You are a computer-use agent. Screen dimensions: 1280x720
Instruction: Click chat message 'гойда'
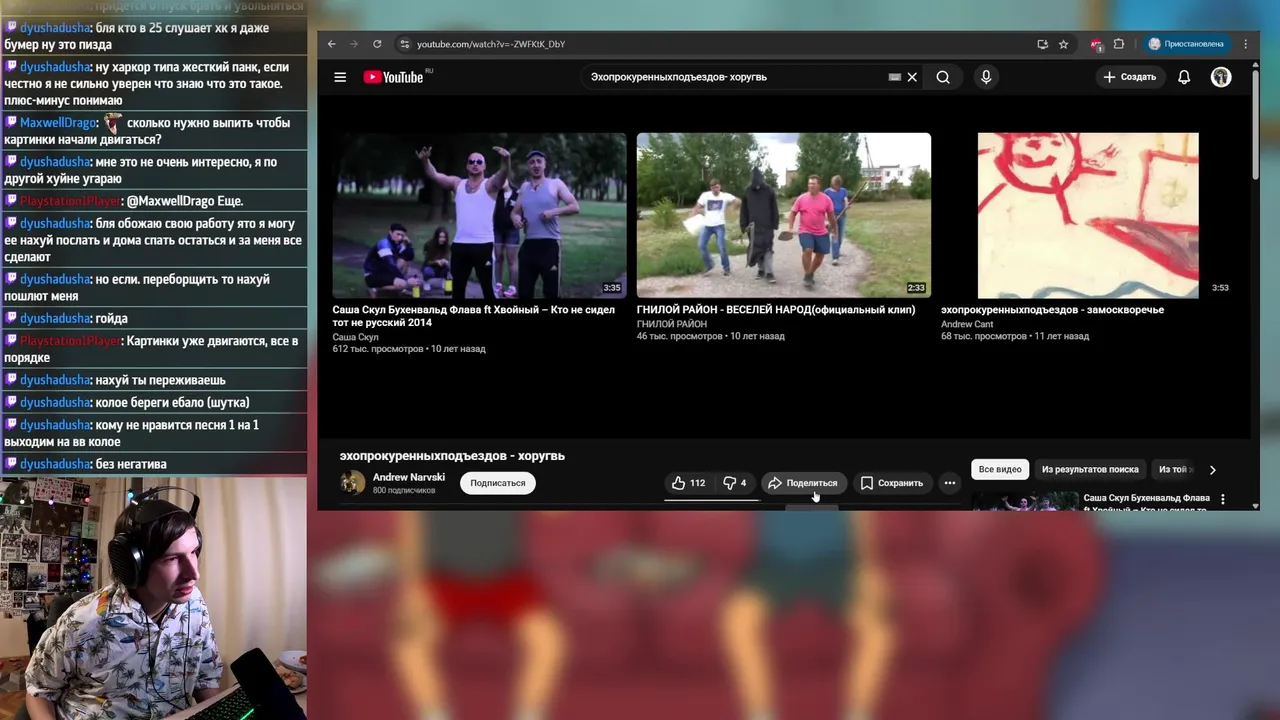(111, 318)
